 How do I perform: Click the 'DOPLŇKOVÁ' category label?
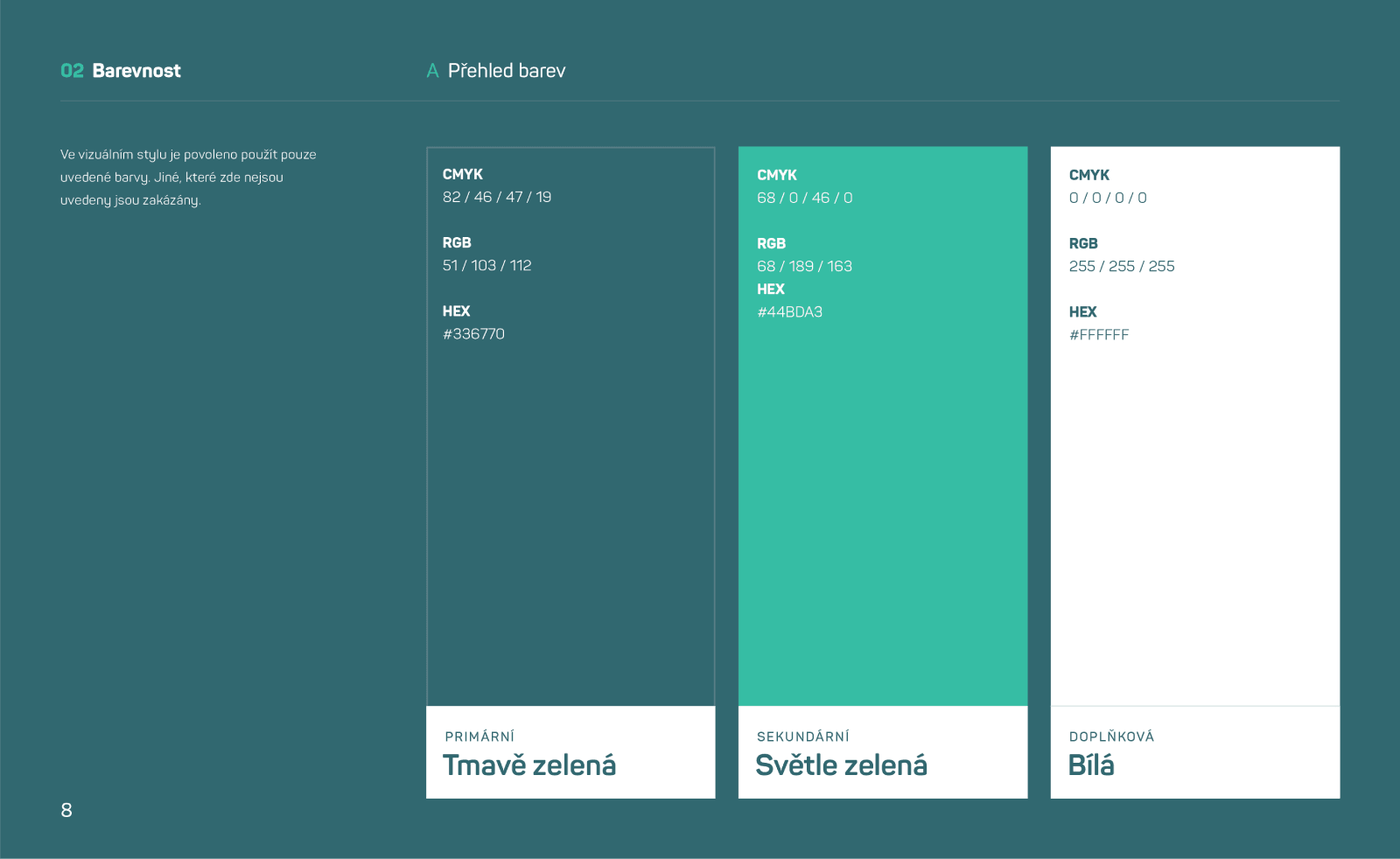[1111, 737]
